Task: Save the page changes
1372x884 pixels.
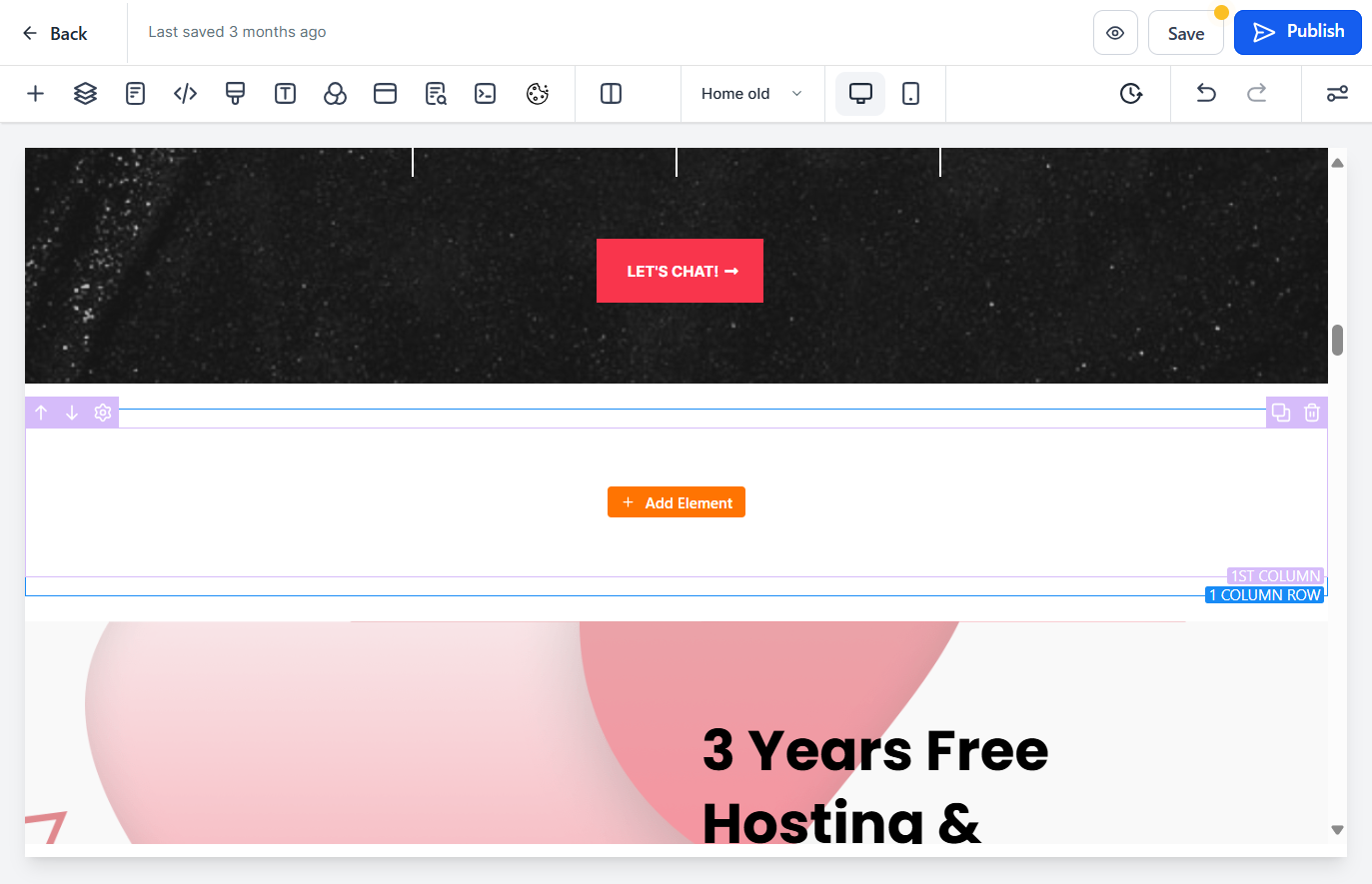Action: (x=1186, y=33)
